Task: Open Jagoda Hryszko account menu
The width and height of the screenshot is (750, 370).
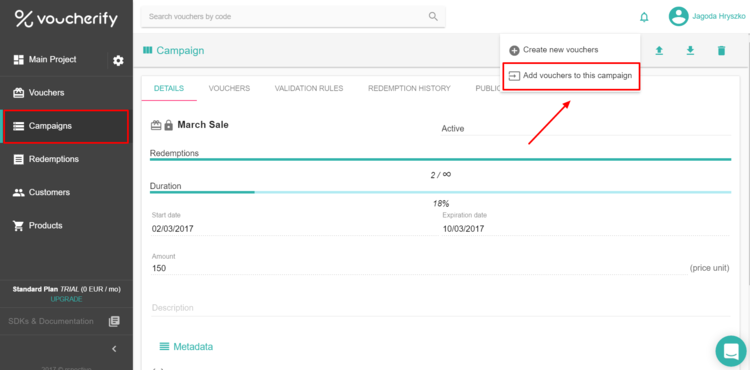Action: [718, 17]
